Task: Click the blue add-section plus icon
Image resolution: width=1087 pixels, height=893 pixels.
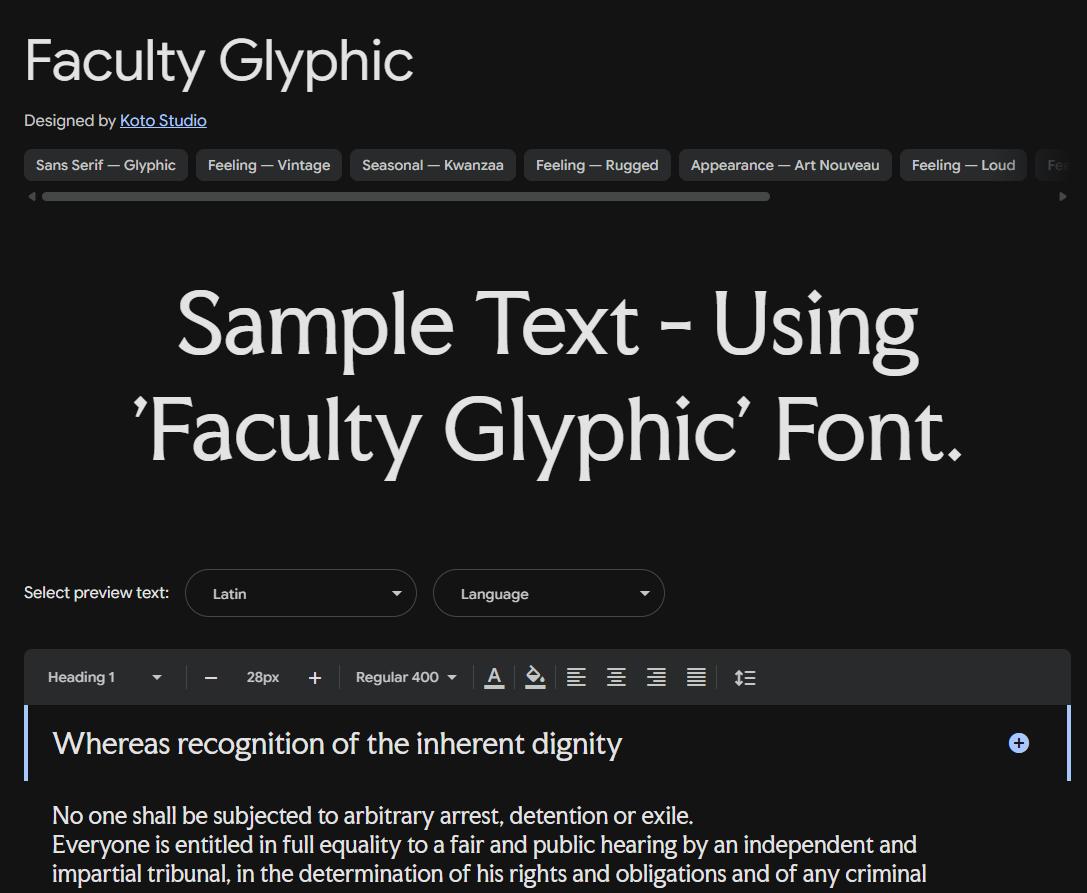Action: pos(1018,743)
